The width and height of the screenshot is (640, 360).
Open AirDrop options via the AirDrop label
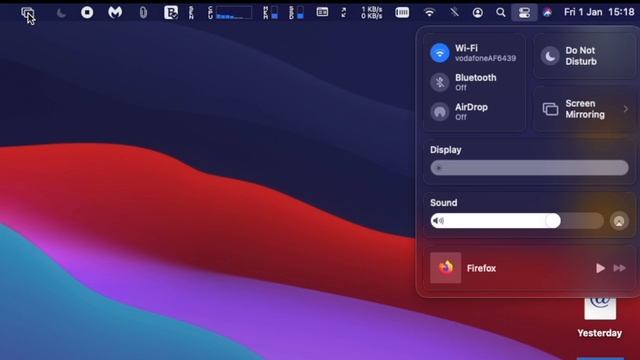point(471,107)
